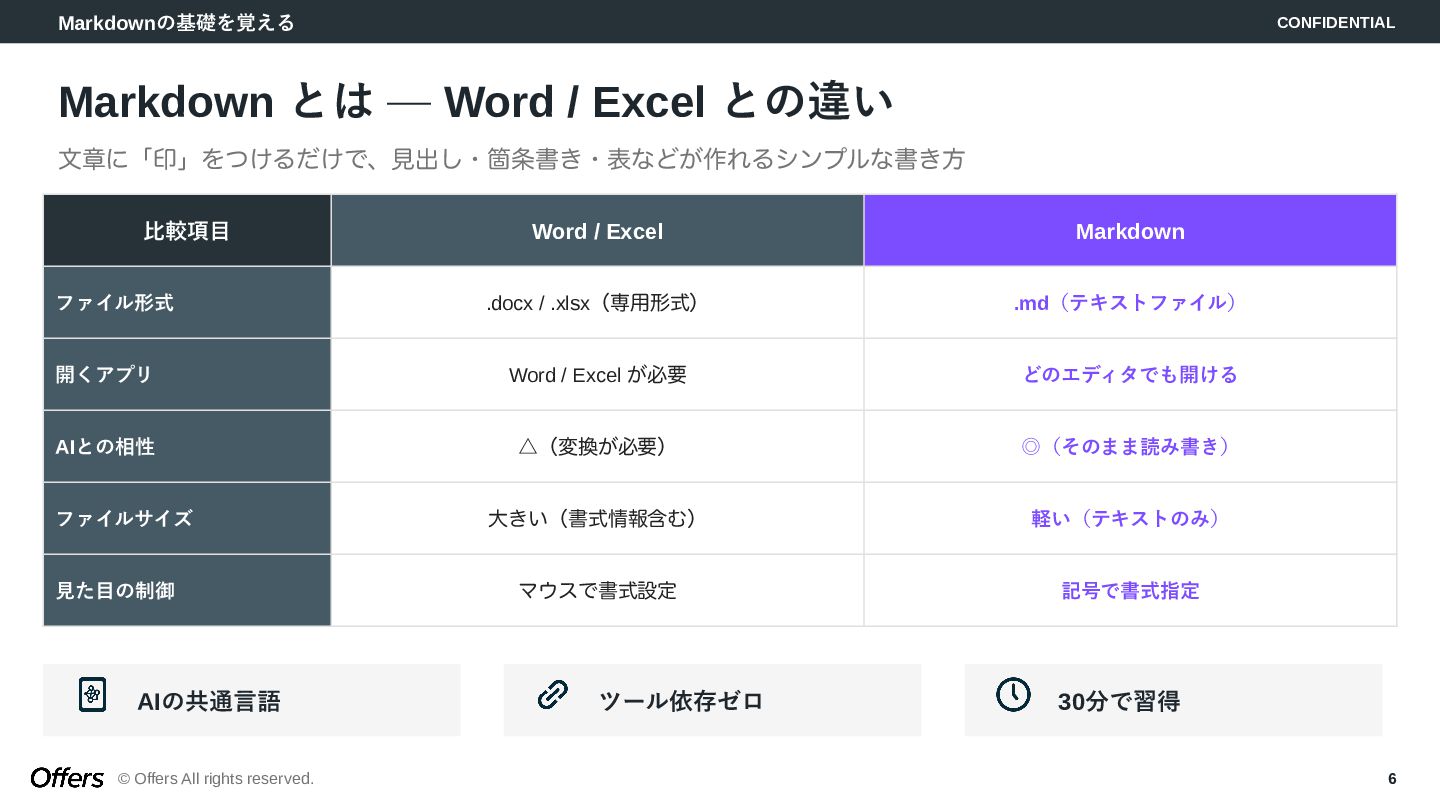Click the clock icon beside 30分で習得
Image resolution: width=1440 pixels, height=810 pixels.
click(x=1013, y=694)
